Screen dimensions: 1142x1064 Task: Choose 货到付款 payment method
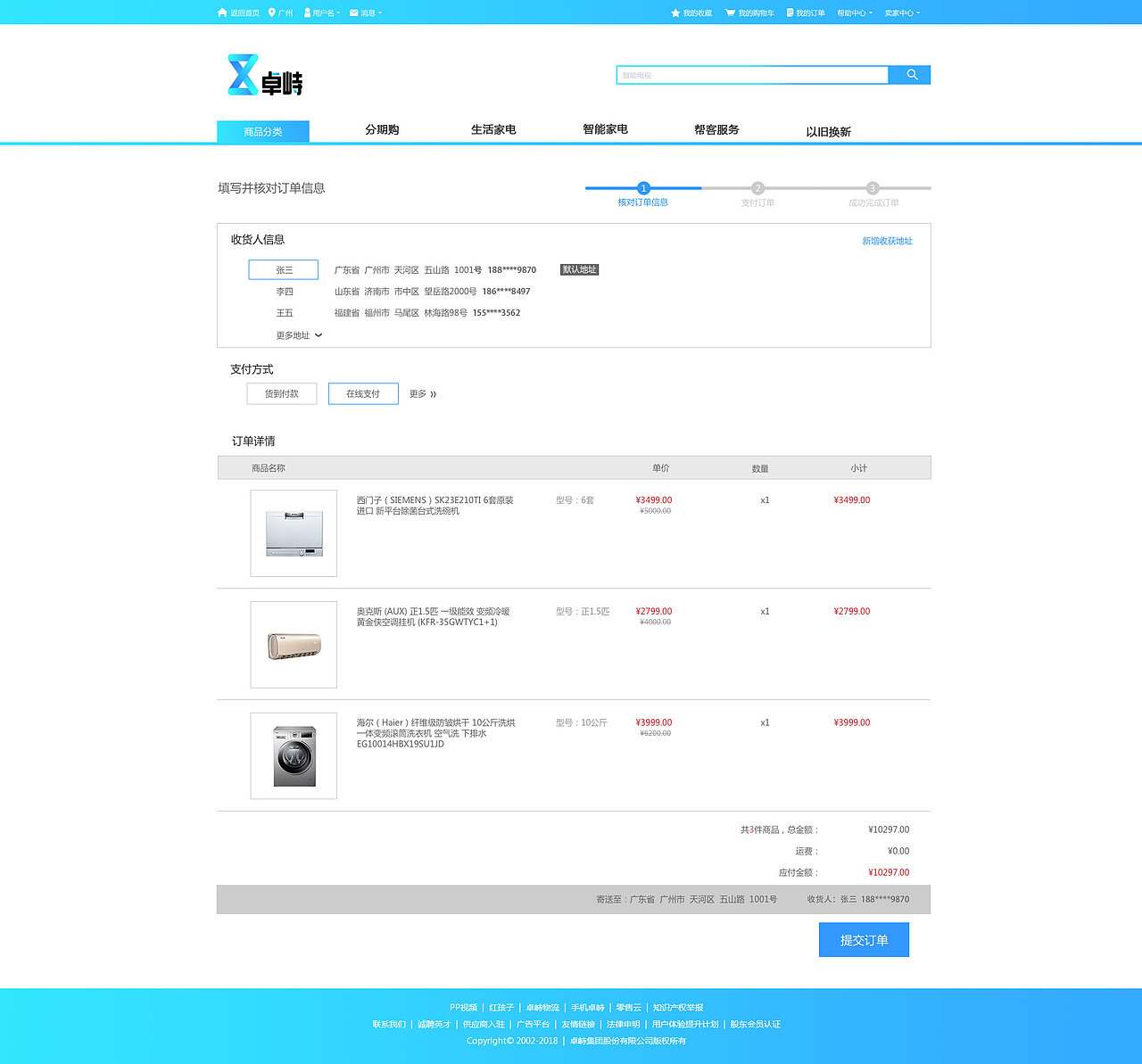(282, 393)
